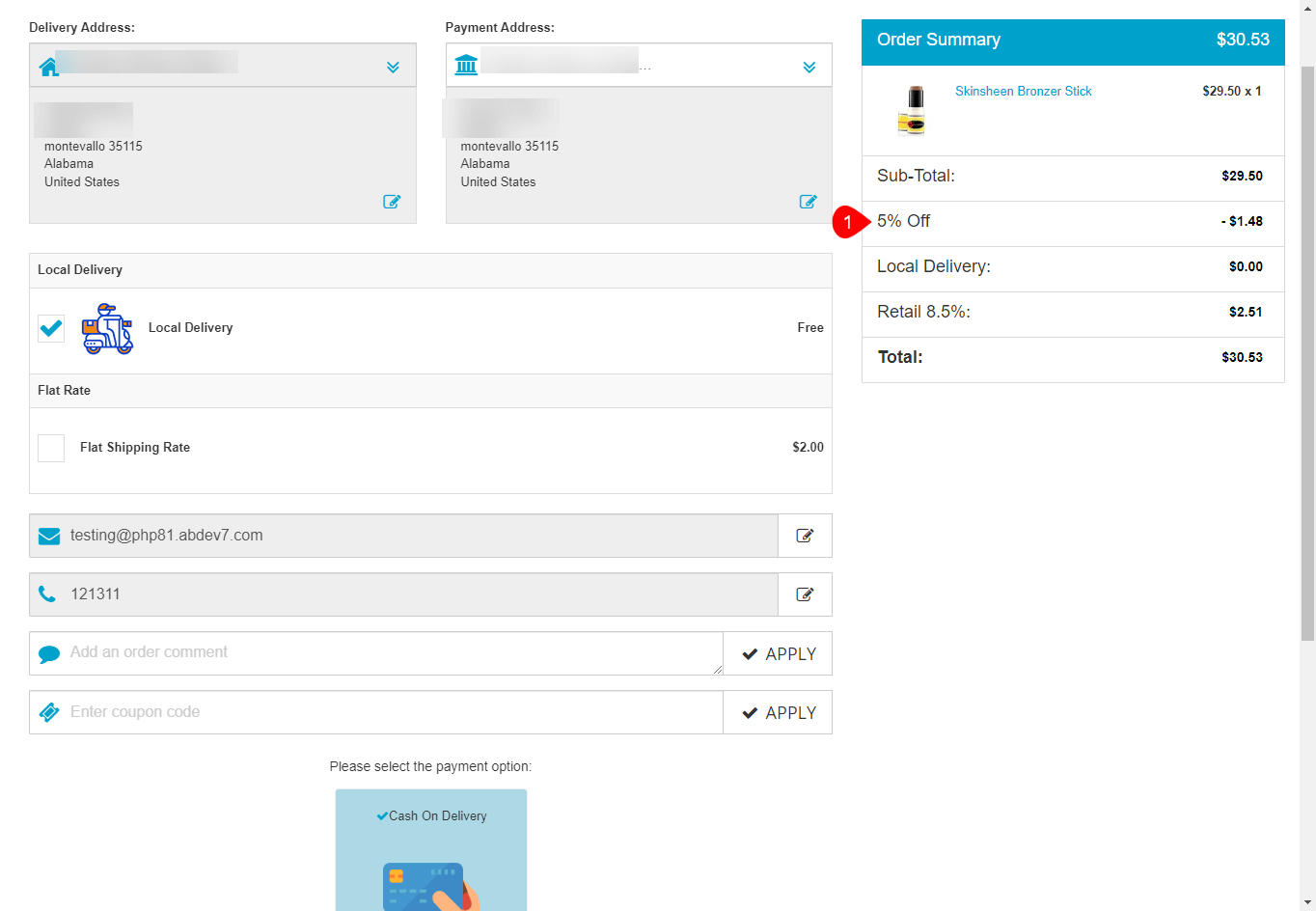1316x911 pixels.
Task: Click the order comment speech bubble icon
Action: 49,654
